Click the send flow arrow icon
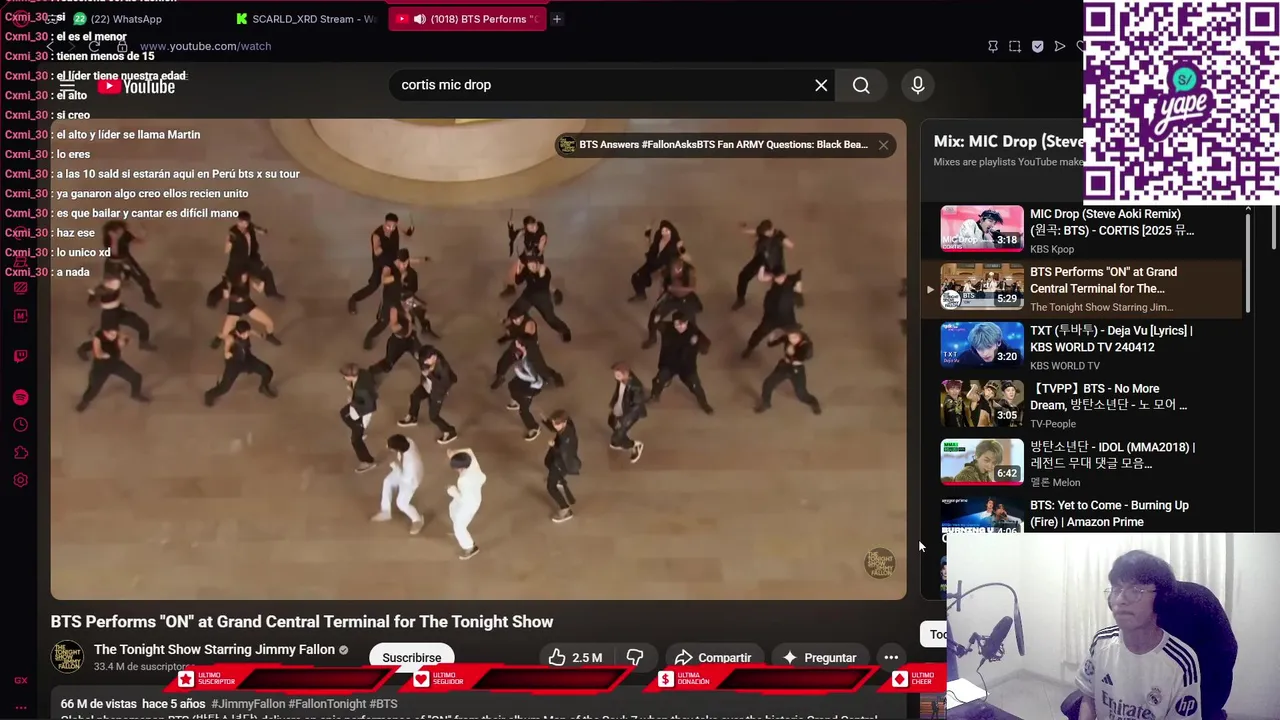Image resolution: width=1280 pixels, height=720 pixels. coord(1059,46)
